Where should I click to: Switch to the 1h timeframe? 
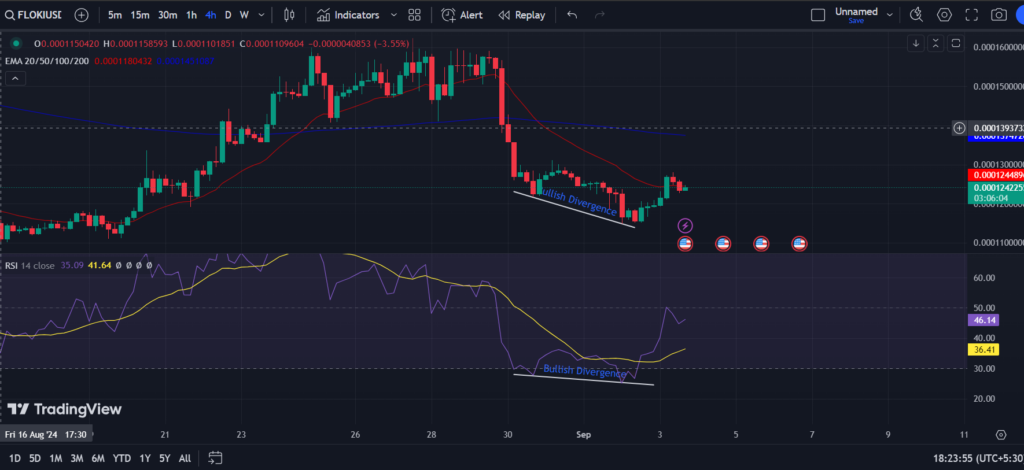(x=191, y=14)
